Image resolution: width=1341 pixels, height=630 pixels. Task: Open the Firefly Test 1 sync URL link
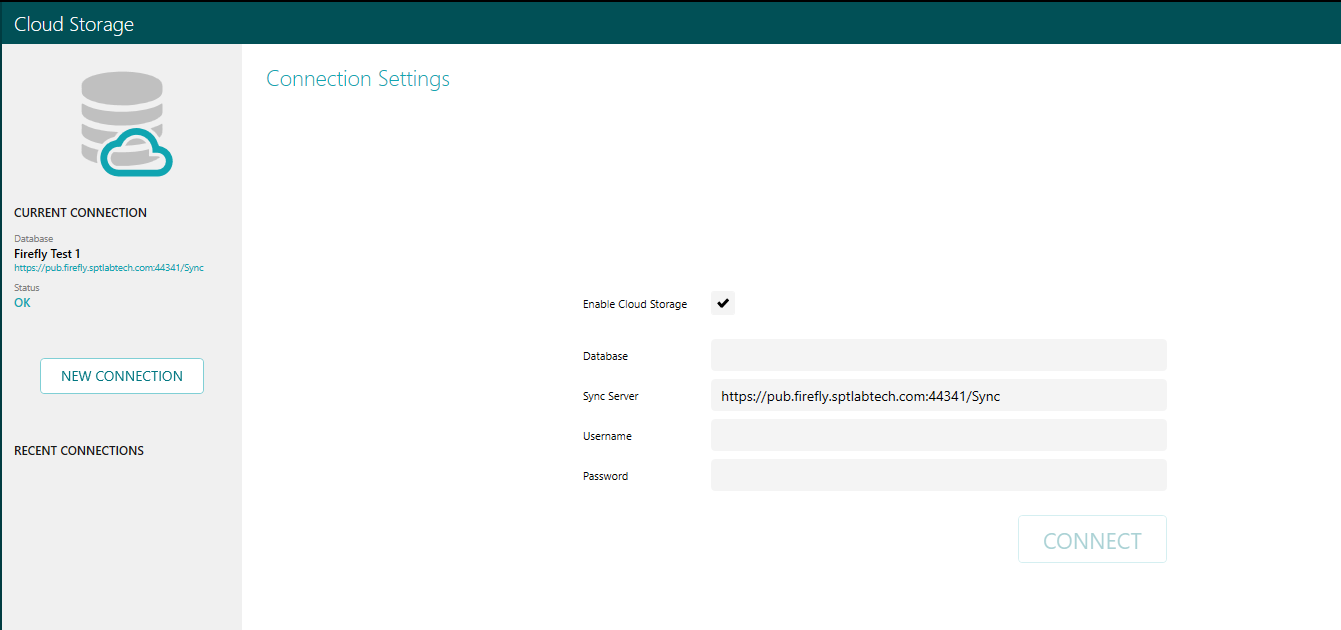point(108,267)
